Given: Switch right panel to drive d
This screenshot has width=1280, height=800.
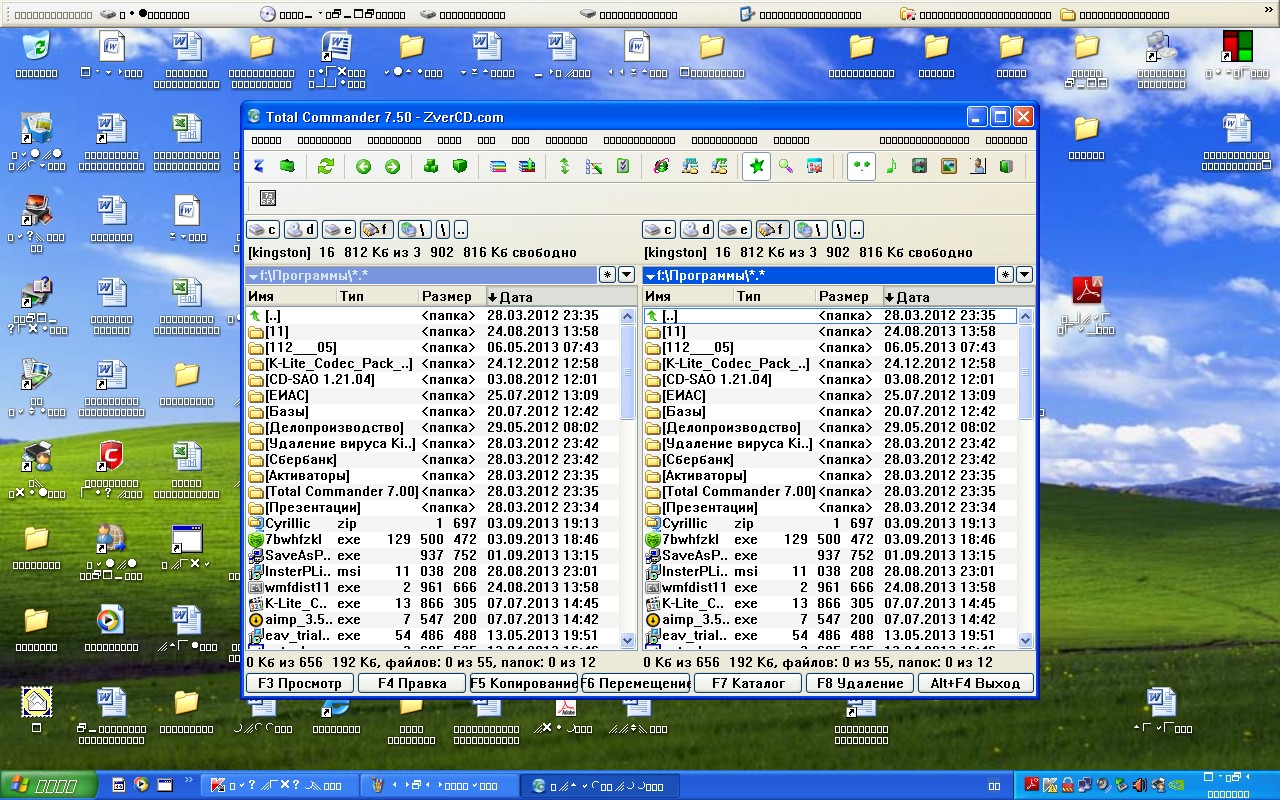Looking at the screenshot, I should 697,230.
